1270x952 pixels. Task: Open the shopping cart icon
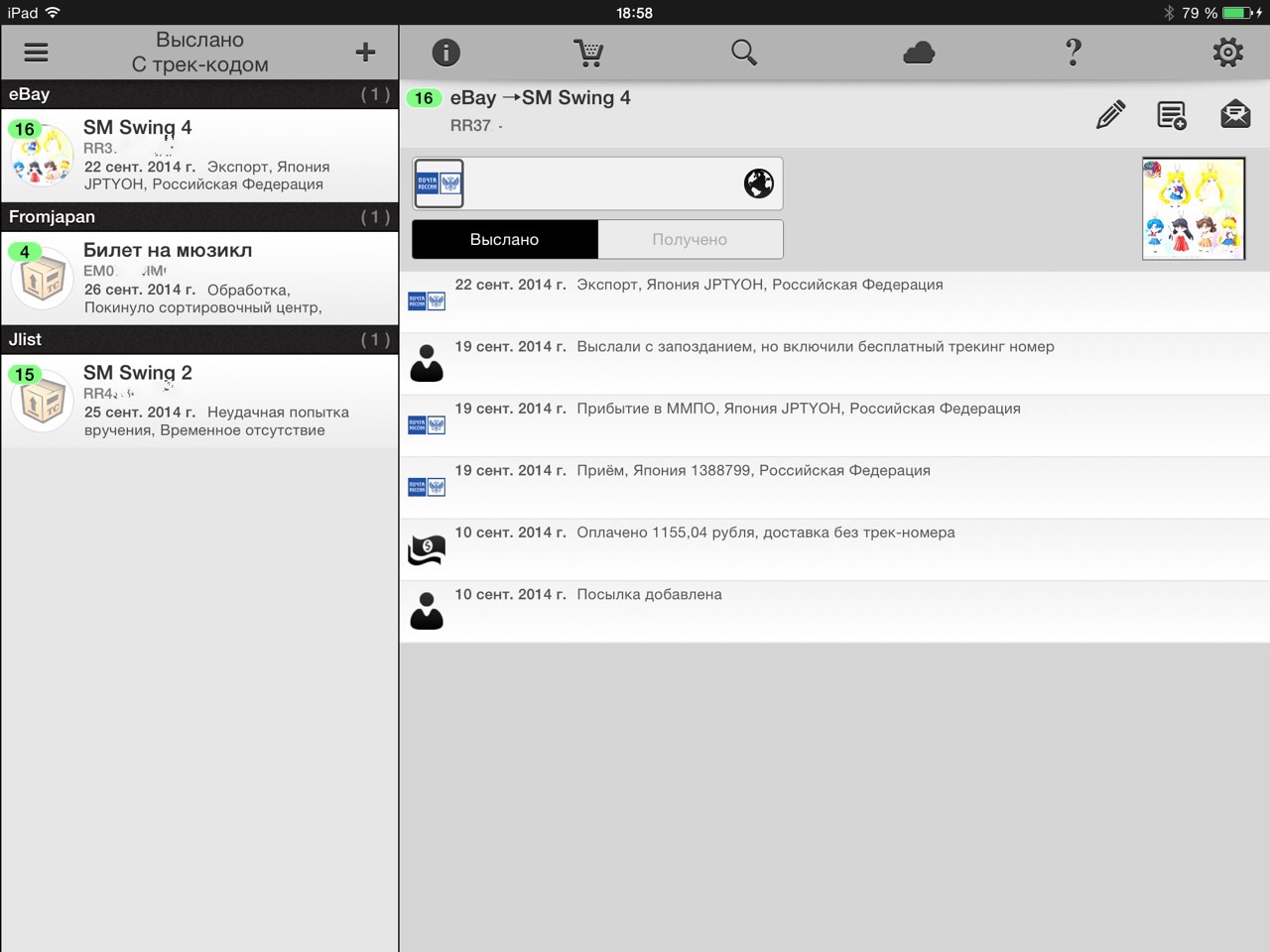(x=588, y=53)
